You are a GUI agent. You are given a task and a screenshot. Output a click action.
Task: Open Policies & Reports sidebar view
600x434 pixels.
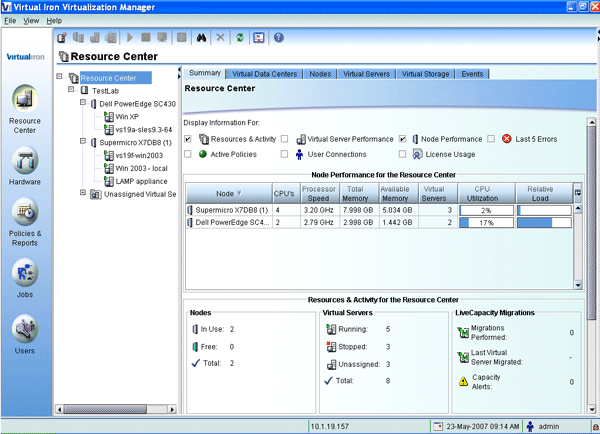coord(25,212)
